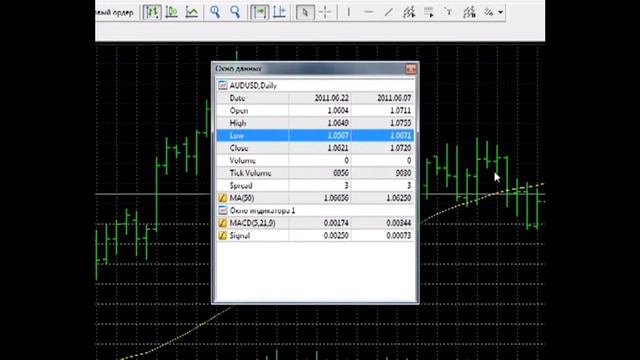Image resolution: width=640 pixels, height=360 pixels.
Task: Pick the diagonal trendline drawing tool
Action: [x=389, y=12]
